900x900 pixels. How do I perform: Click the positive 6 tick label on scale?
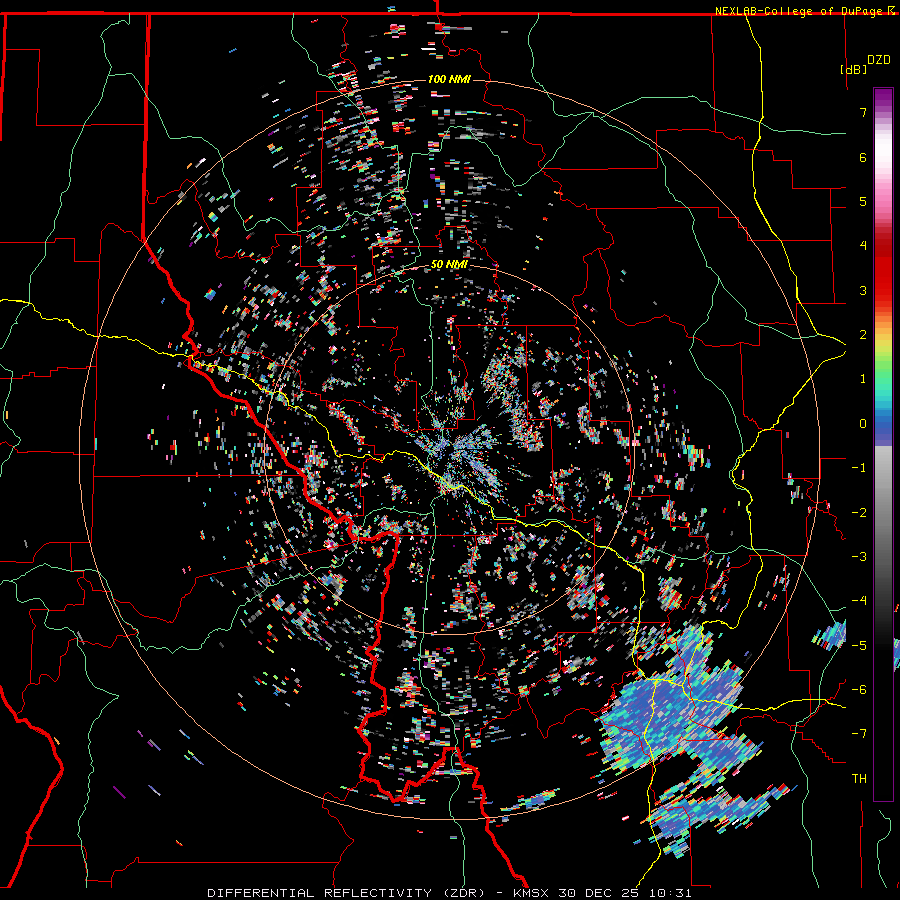[863, 157]
